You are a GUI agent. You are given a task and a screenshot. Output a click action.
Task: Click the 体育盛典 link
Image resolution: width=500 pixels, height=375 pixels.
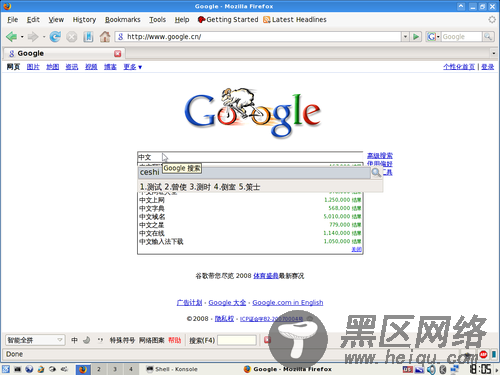pos(266,276)
